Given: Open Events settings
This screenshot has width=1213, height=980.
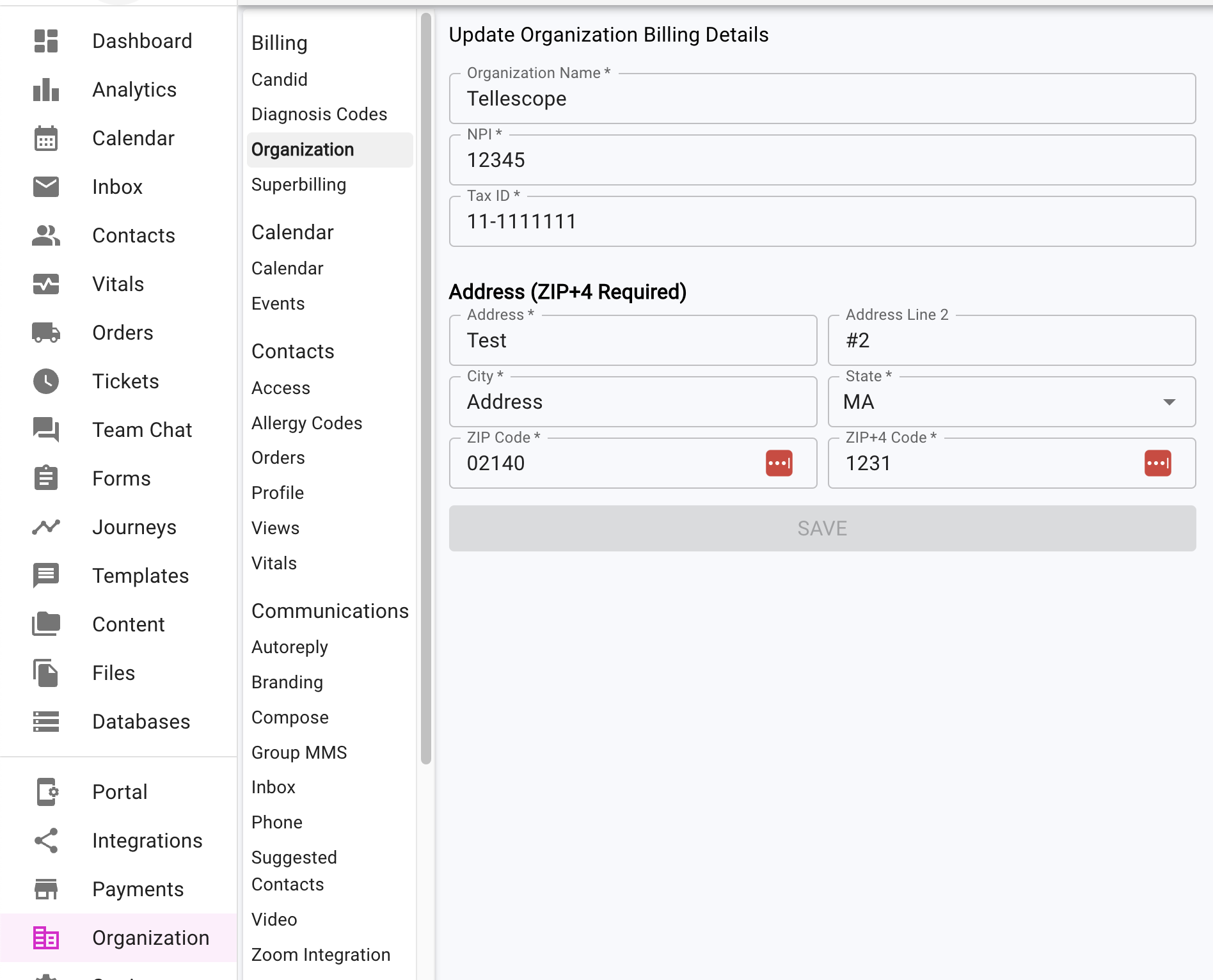Looking at the screenshot, I should coord(278,303).
